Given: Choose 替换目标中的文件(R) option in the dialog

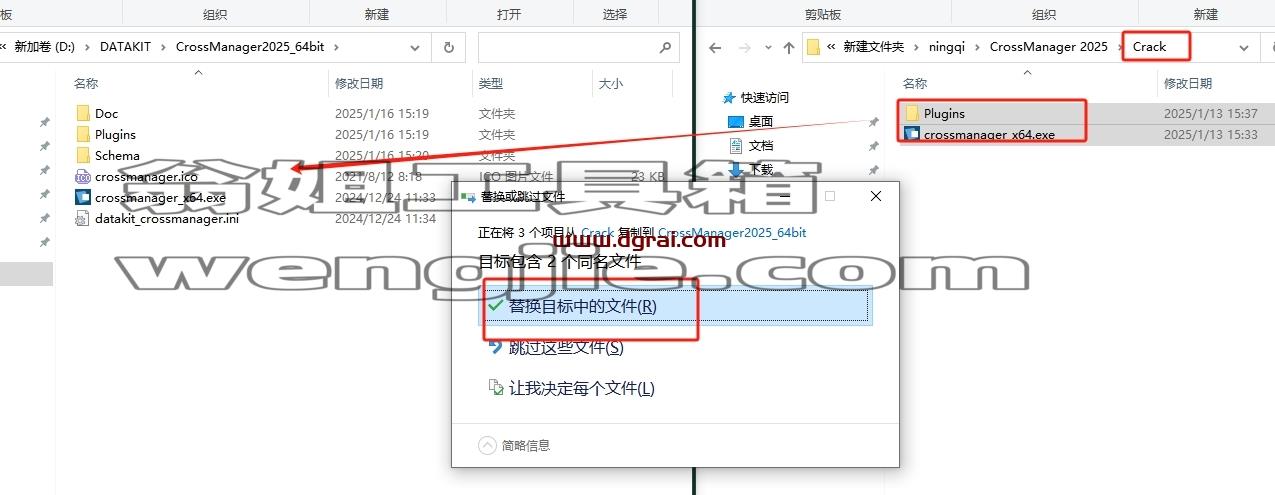Looking at the screenshot, I should click(677, 306).
